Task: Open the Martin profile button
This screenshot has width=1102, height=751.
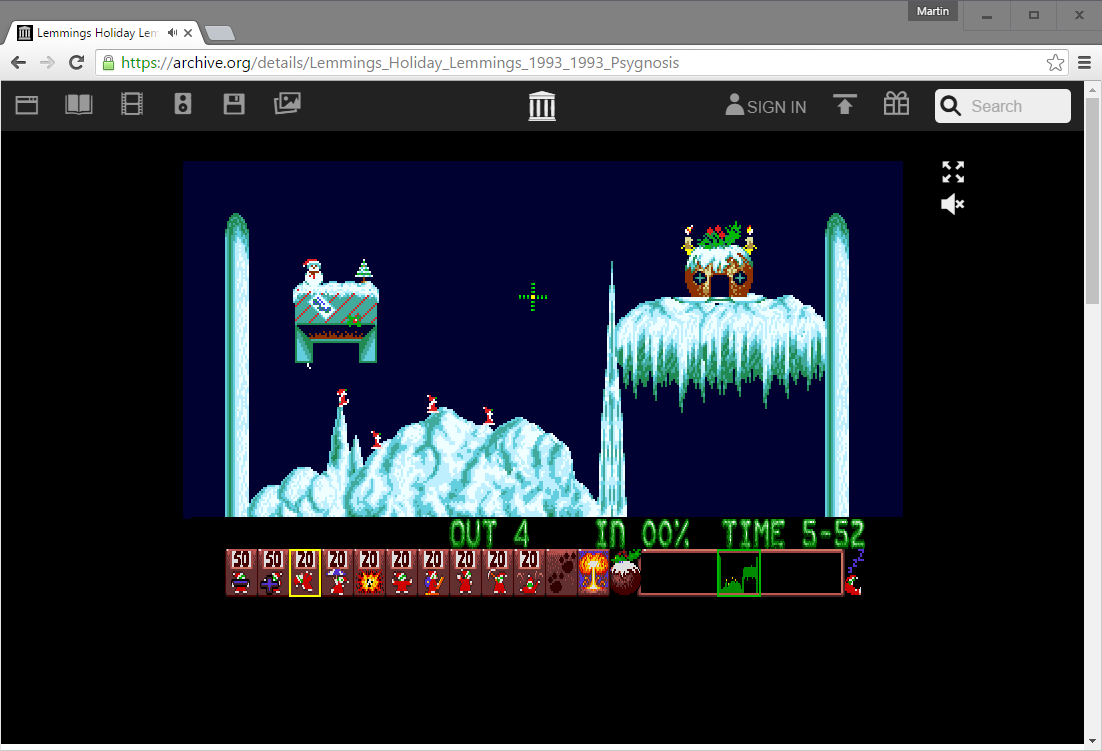Action: pyautogui.click(x=933, y=11)
